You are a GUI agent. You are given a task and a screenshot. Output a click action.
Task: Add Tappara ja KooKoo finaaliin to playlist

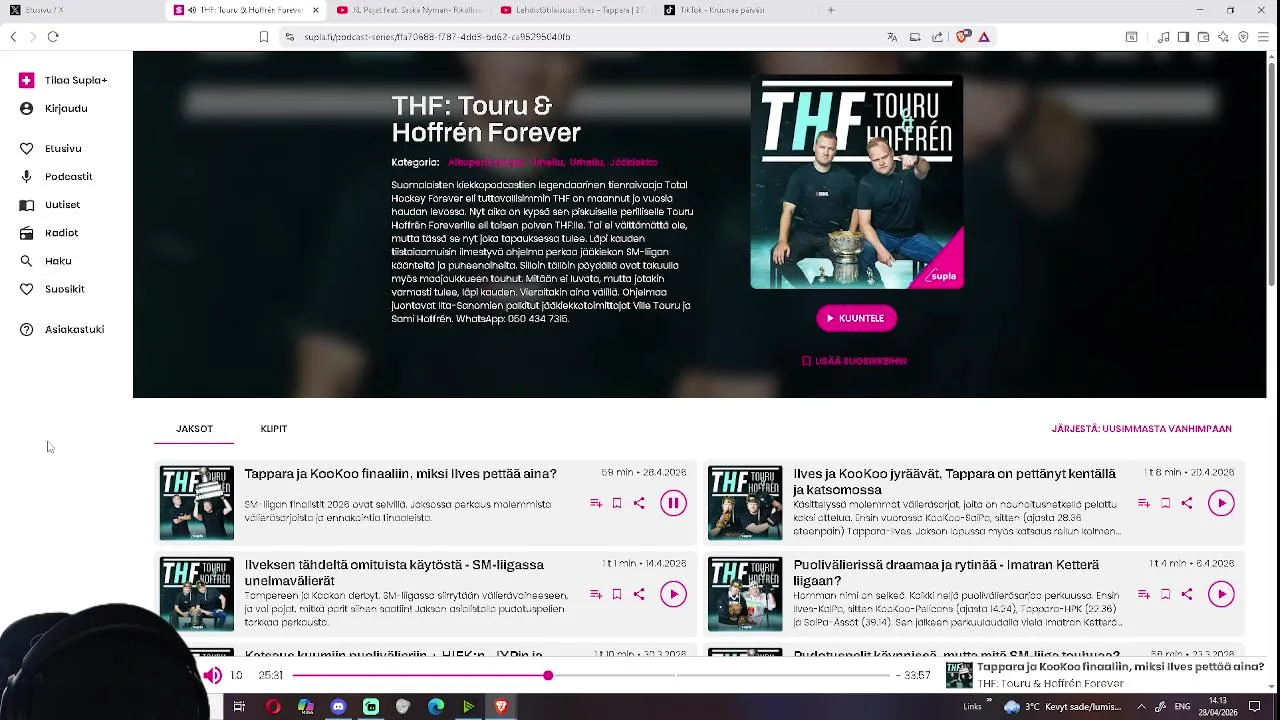[596, 503]
